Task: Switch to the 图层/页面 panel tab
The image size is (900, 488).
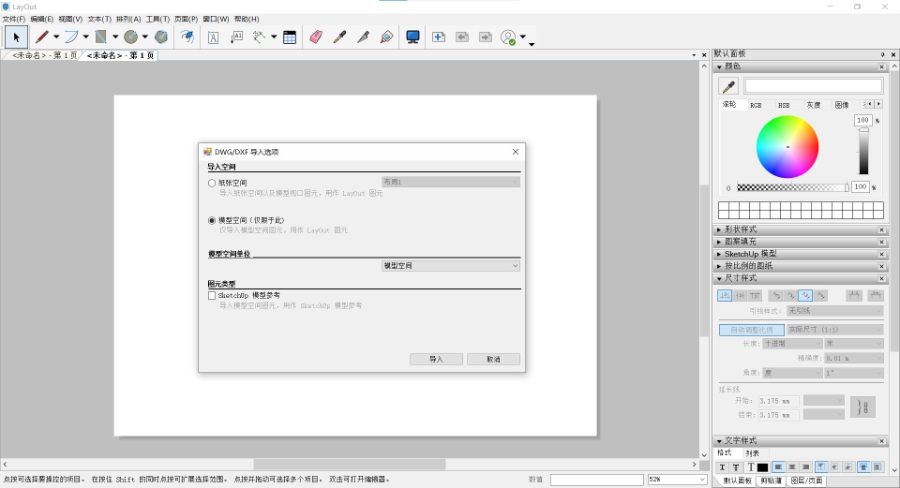Action: click(x=806, y=481)
